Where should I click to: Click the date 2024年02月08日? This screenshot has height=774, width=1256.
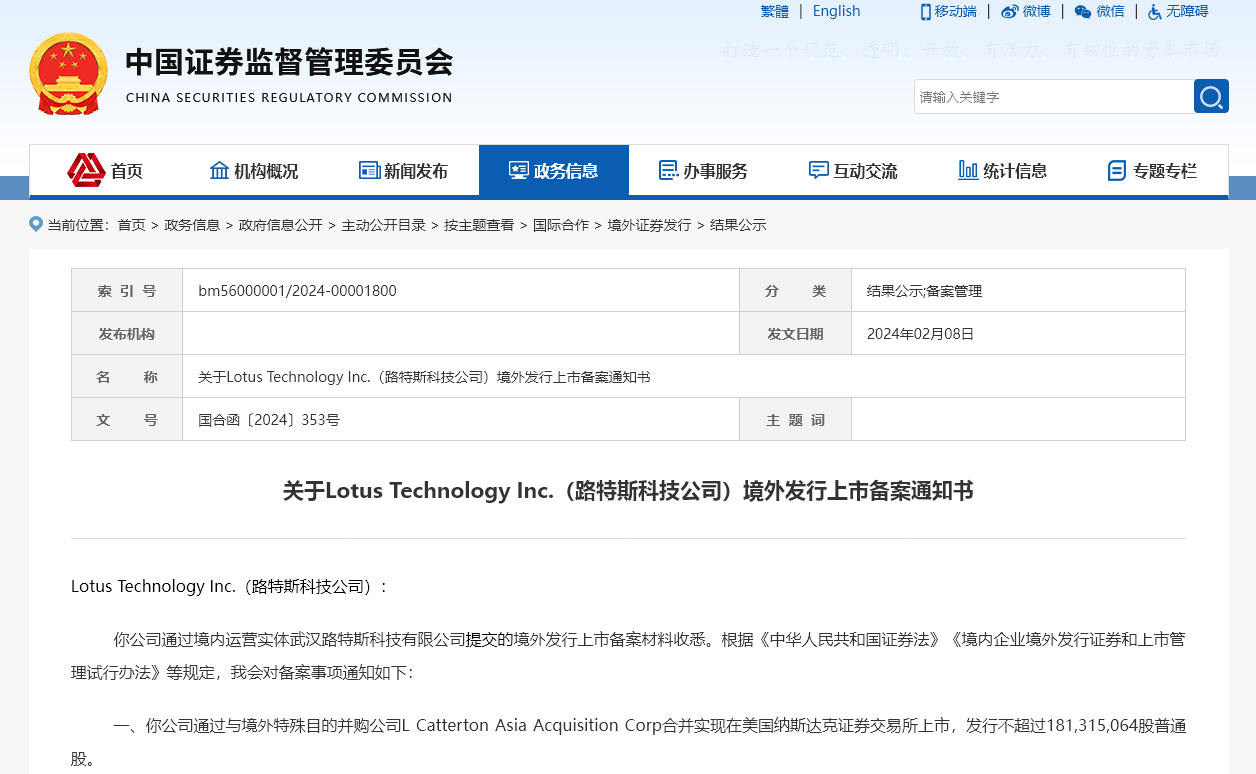920,334
